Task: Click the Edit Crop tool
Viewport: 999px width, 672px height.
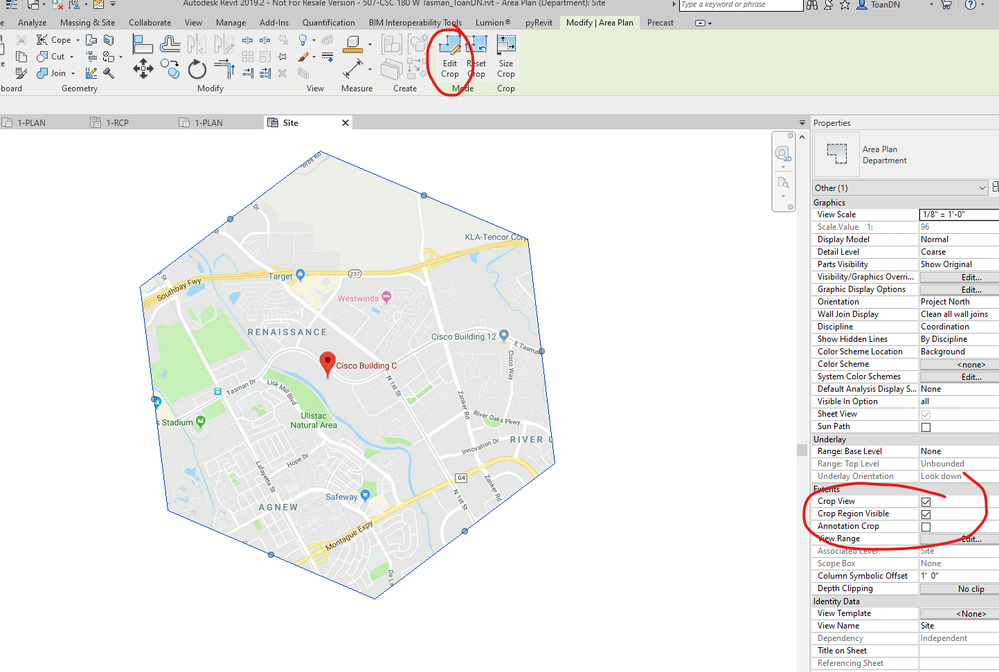Action: tap(450, 57)
